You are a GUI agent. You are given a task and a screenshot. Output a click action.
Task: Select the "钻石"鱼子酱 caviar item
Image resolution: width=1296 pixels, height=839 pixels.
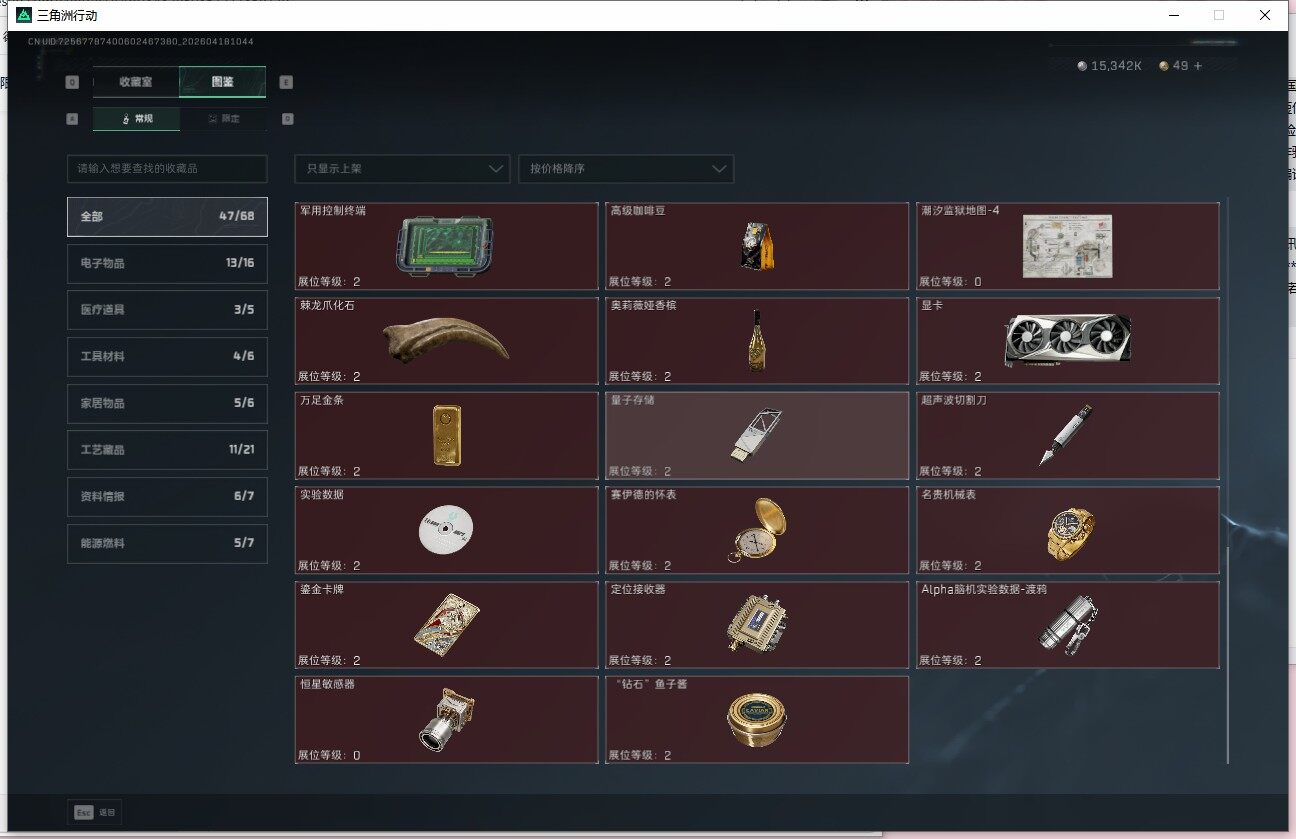[757, 720]
